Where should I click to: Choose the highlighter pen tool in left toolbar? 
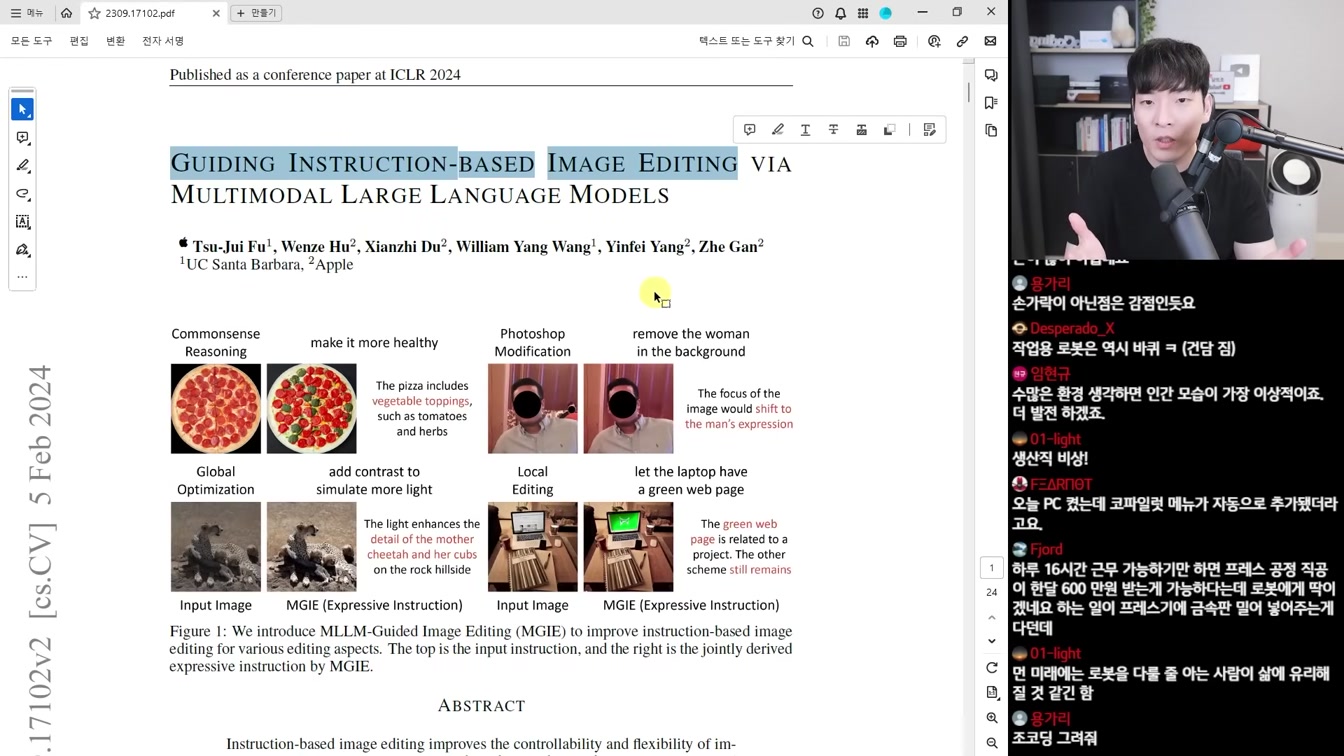click(22, 165)
